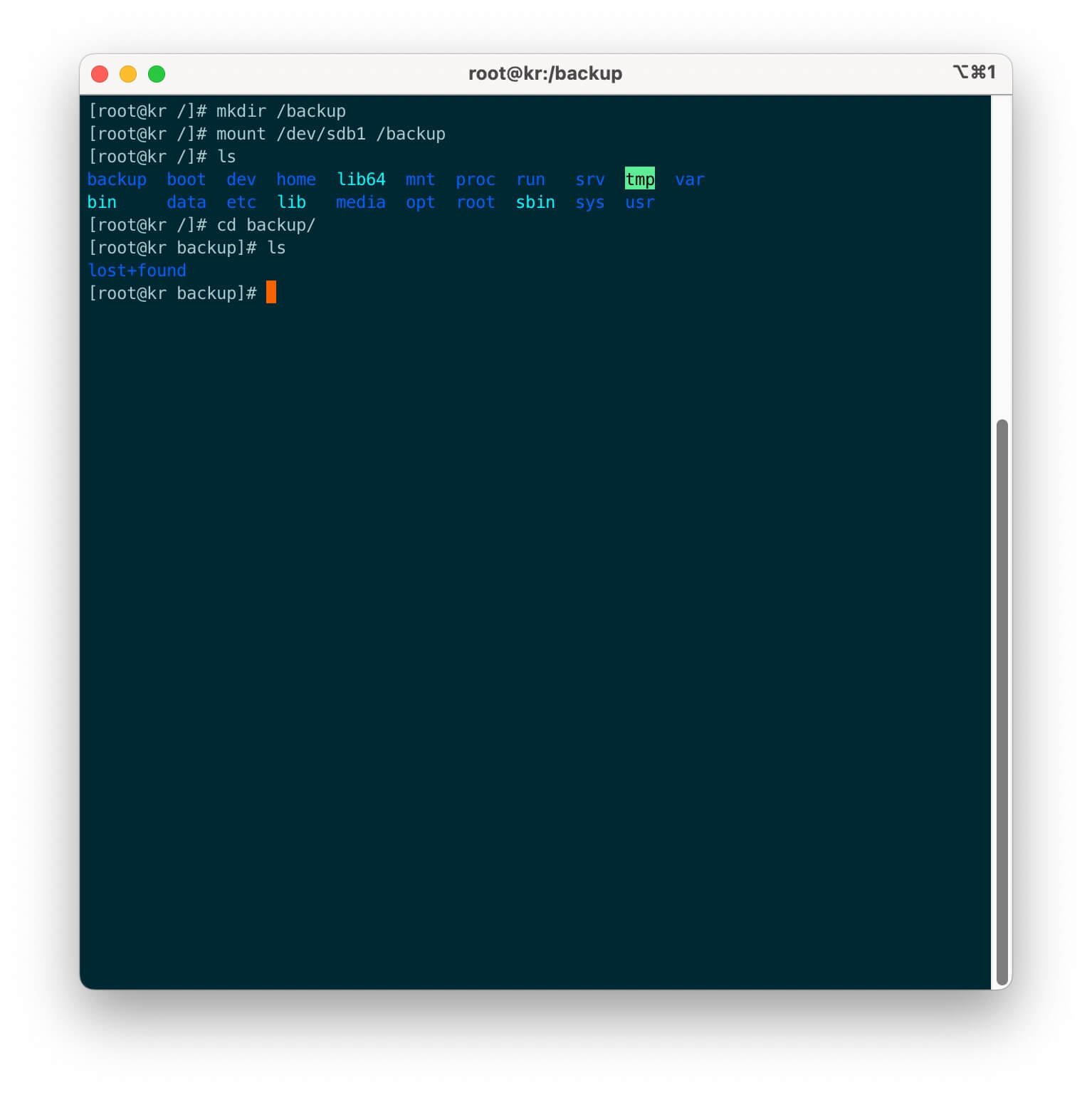
Task: Click the 'dev' directory name
Action: 241,179
